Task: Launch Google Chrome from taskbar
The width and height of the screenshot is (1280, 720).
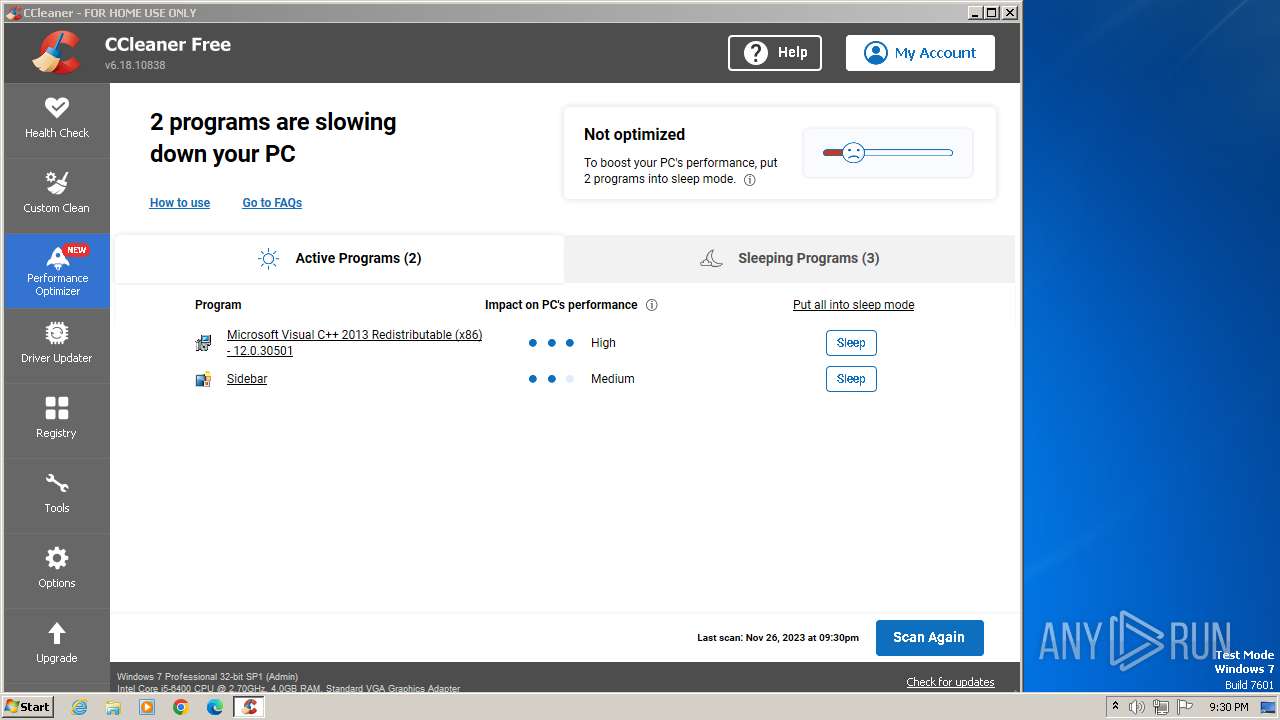Action: (x=181, y=707)
